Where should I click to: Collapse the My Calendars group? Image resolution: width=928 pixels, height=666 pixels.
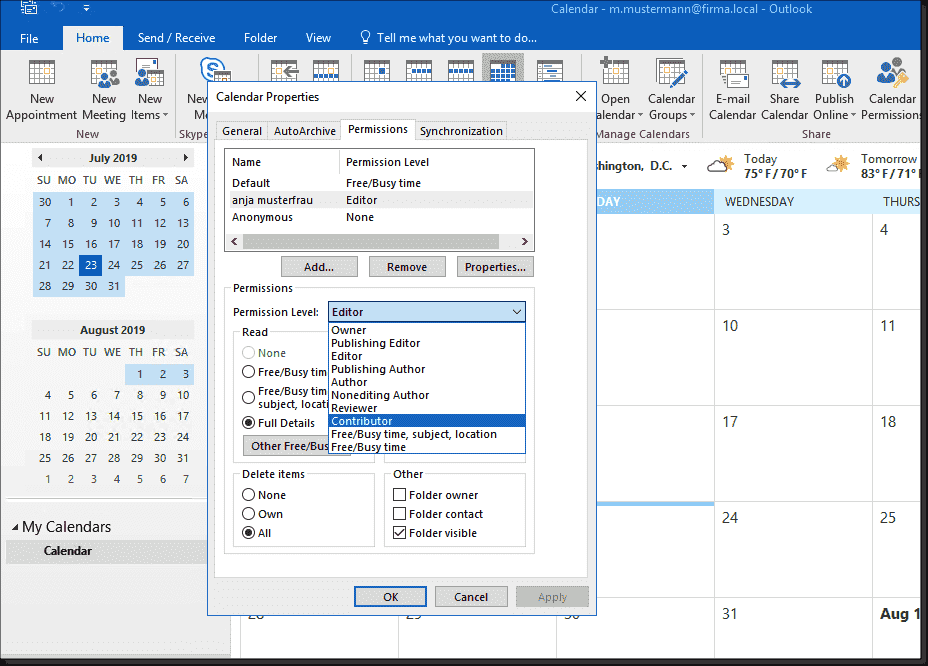click(x=15, y=527)
